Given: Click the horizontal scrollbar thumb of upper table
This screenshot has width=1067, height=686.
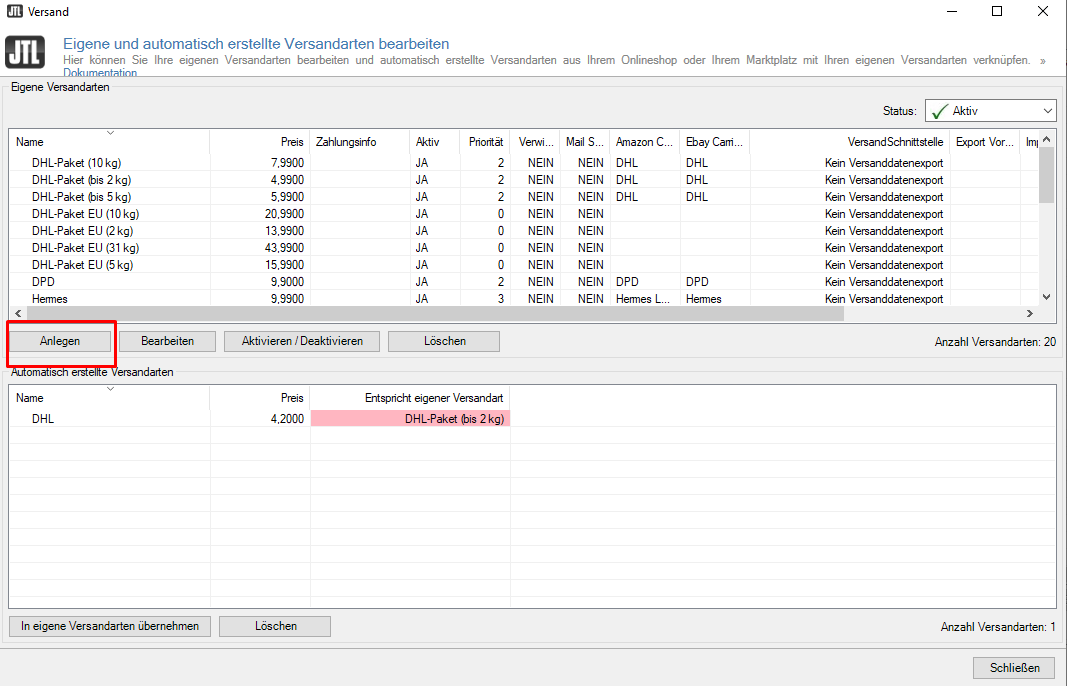Looking at the screenshot, I should click(435, 314).
